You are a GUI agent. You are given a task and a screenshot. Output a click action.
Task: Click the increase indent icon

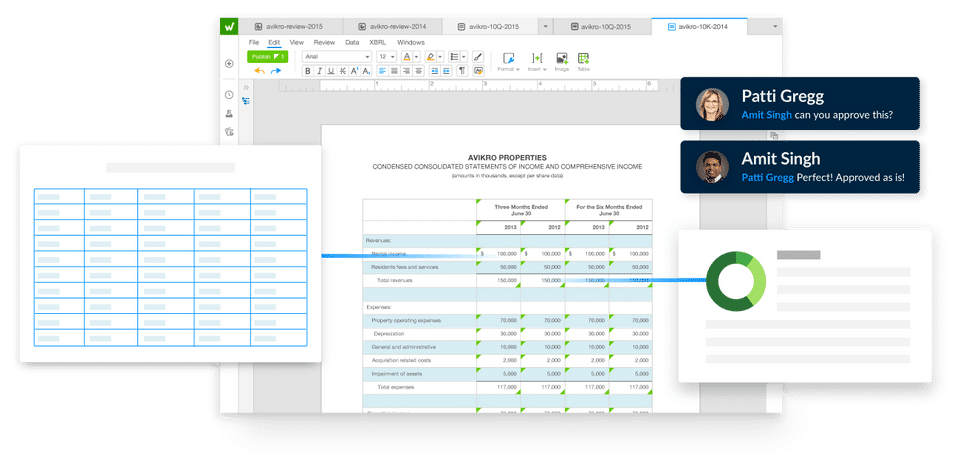[x=446, y=71]
